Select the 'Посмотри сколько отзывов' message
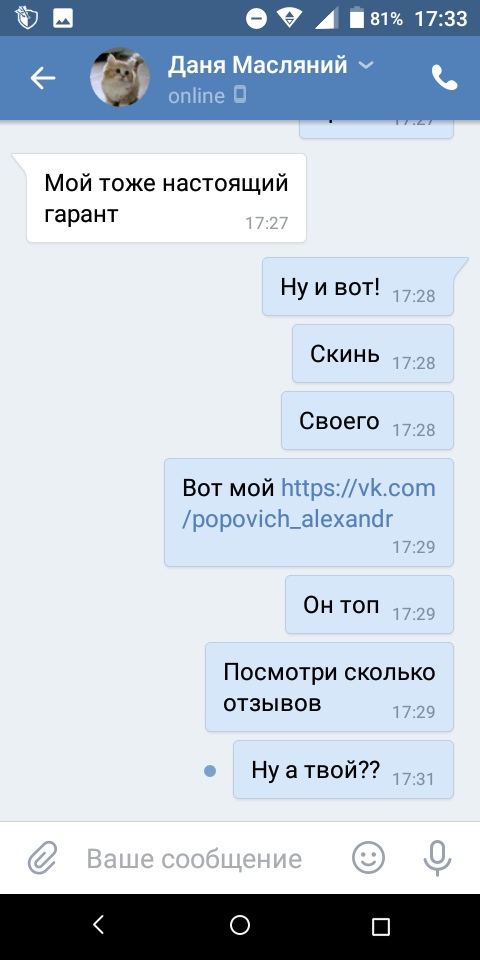The image size is (480, 960). click(x=329, y=687)
